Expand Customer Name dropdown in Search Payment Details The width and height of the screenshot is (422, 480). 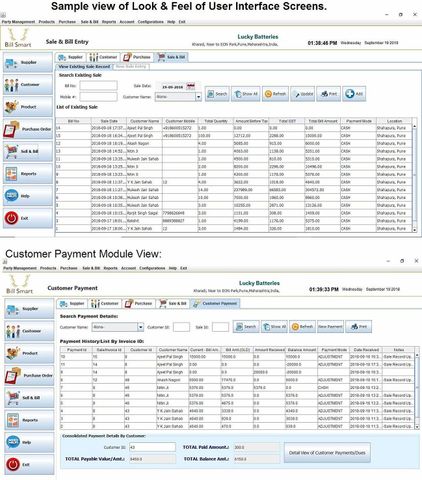click(x=141, y=327)
